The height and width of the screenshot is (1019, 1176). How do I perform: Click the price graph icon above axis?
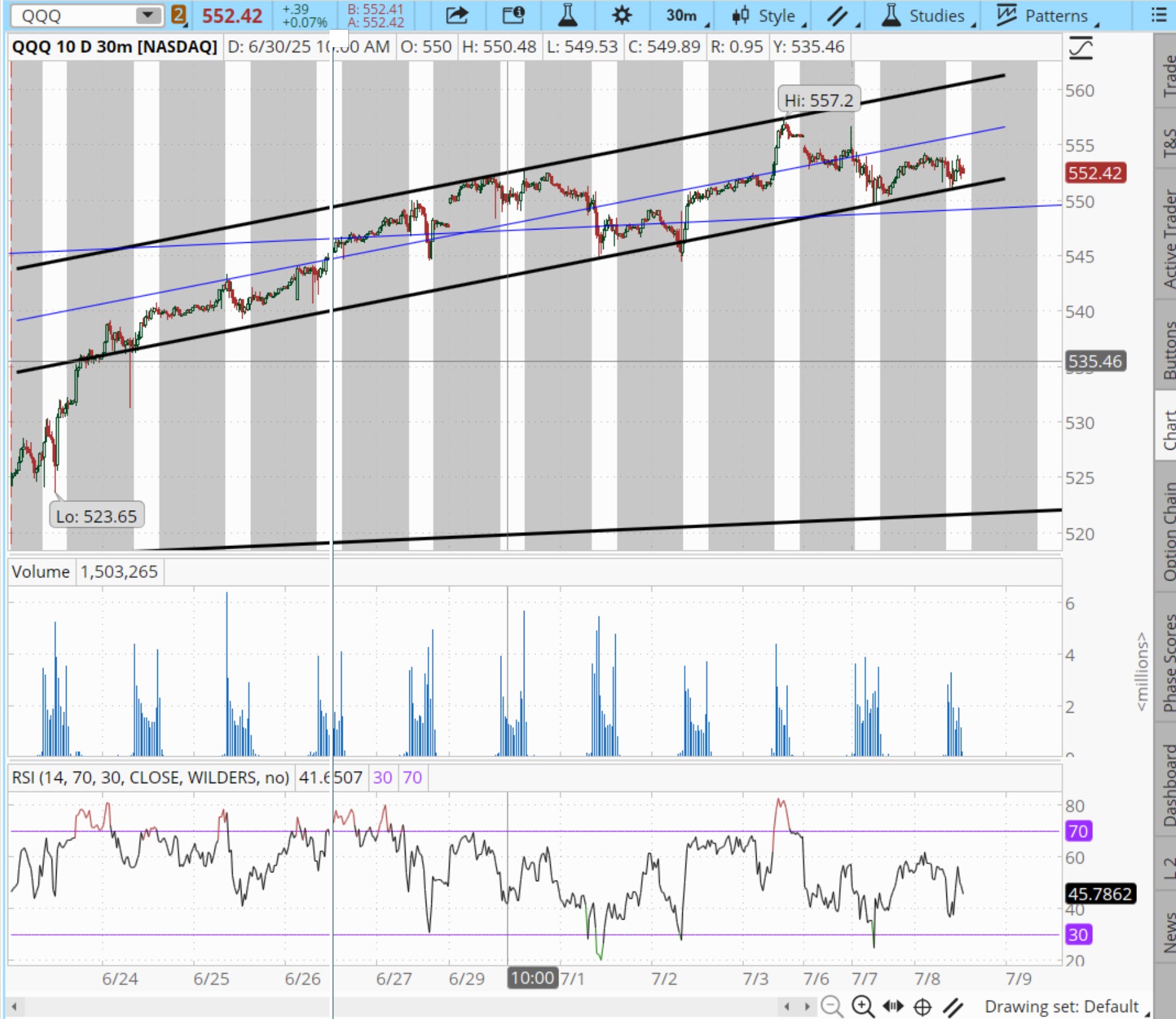[x=1081, y=48]
